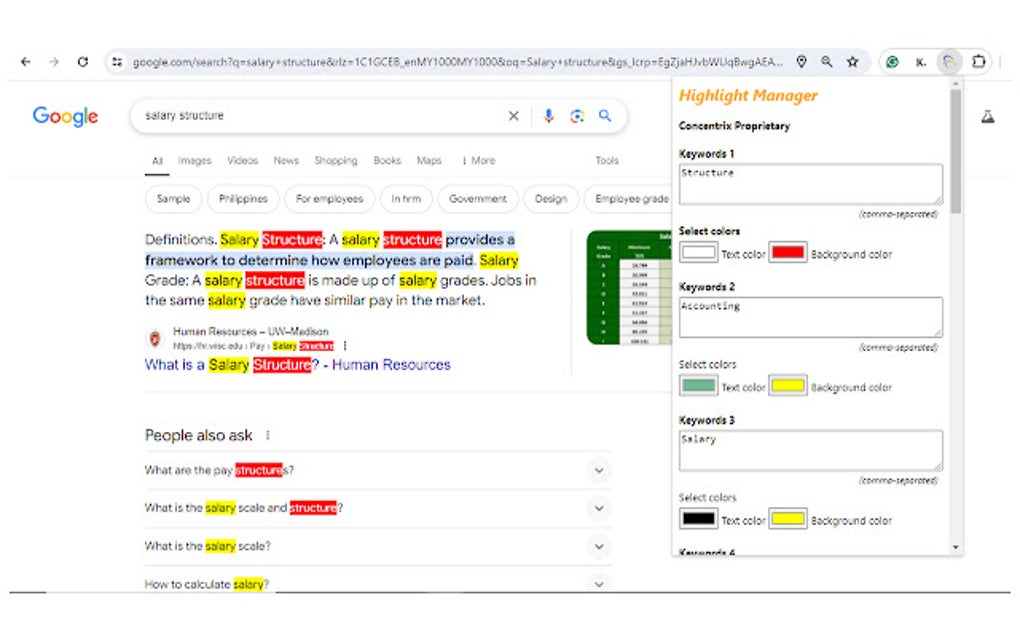
Task: Bookmark the page with the star icon
Action: 853,61
